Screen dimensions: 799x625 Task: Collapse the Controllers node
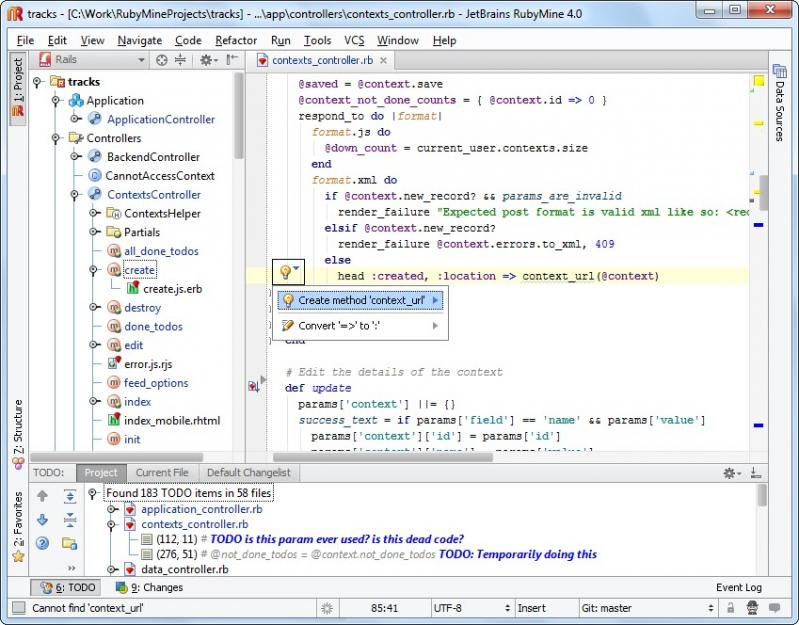coord(56,139)
